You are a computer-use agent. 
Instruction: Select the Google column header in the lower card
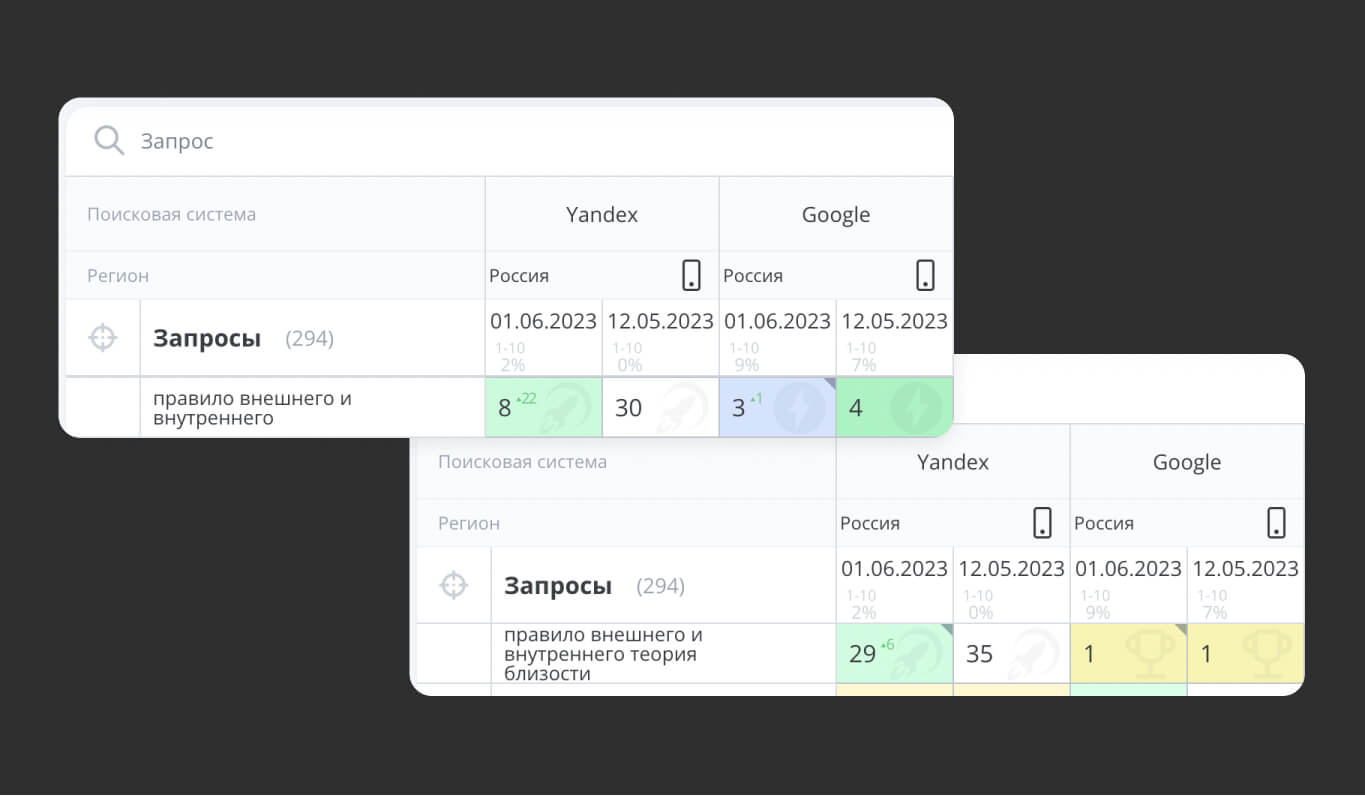[1187, 462]
